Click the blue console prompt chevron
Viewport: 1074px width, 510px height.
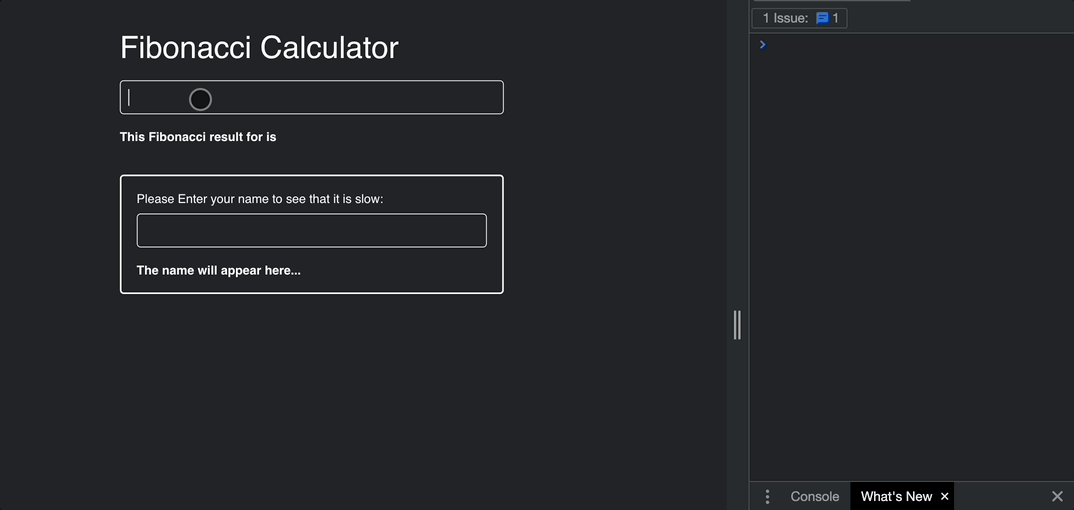[762, 45]
